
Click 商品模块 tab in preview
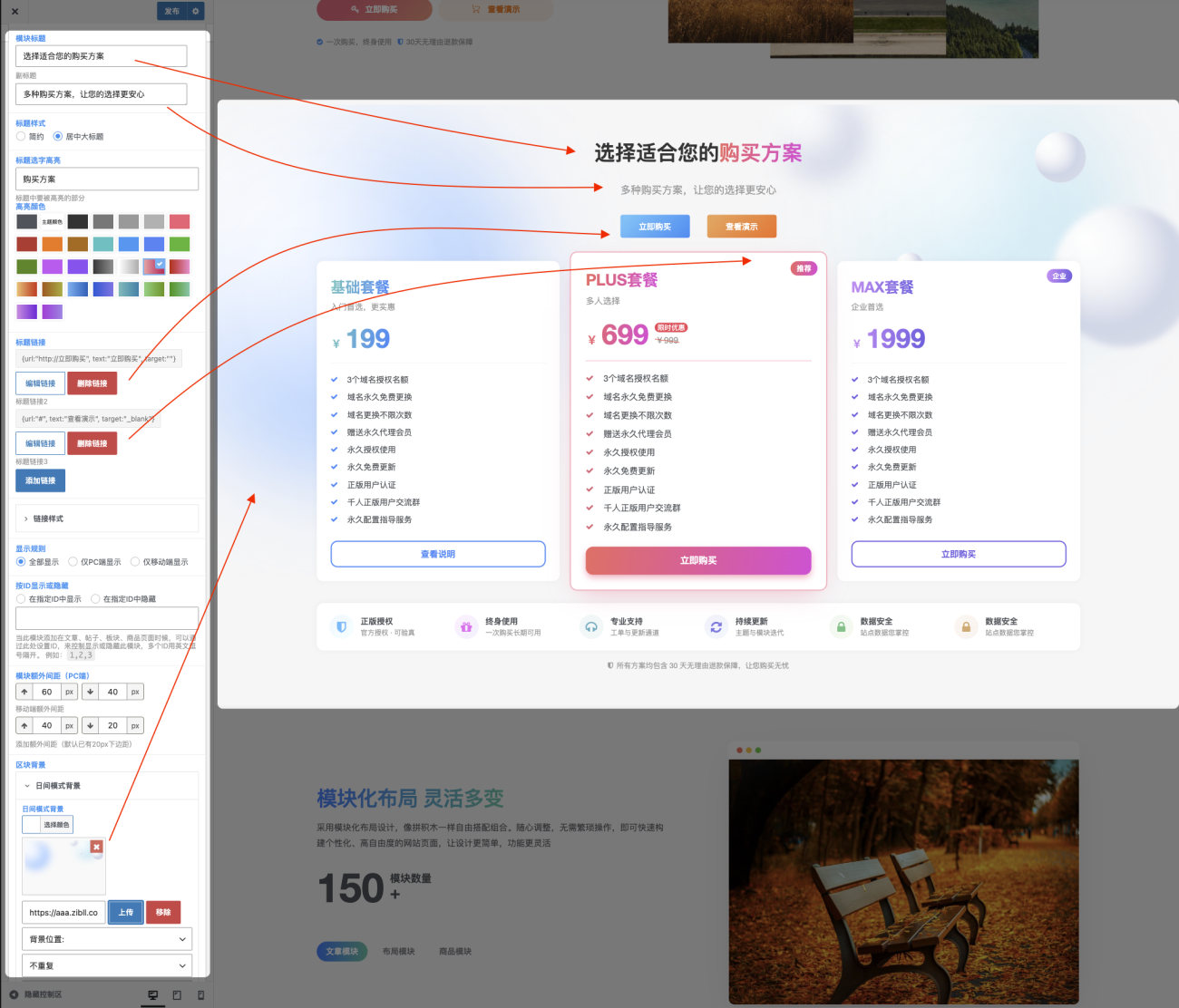pyautogui.click(x=455, y=951)
